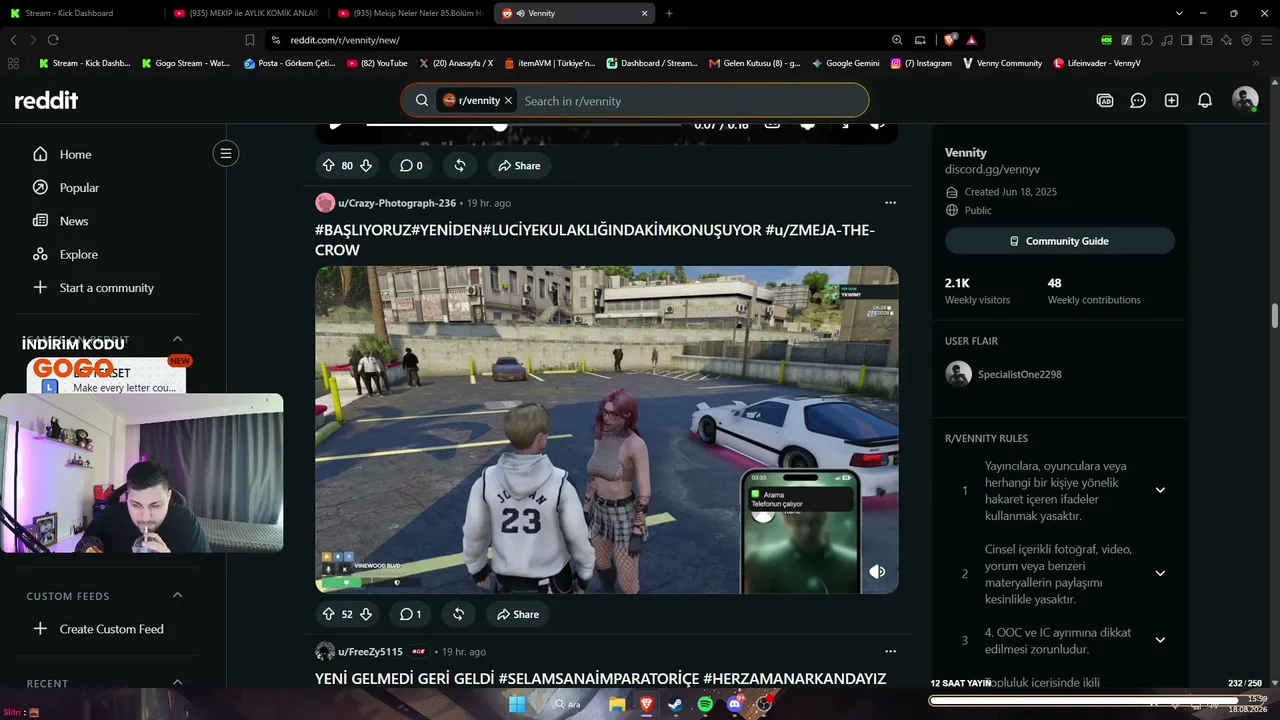
Task: Open the browser main menu
Action: pos(1266,40)
